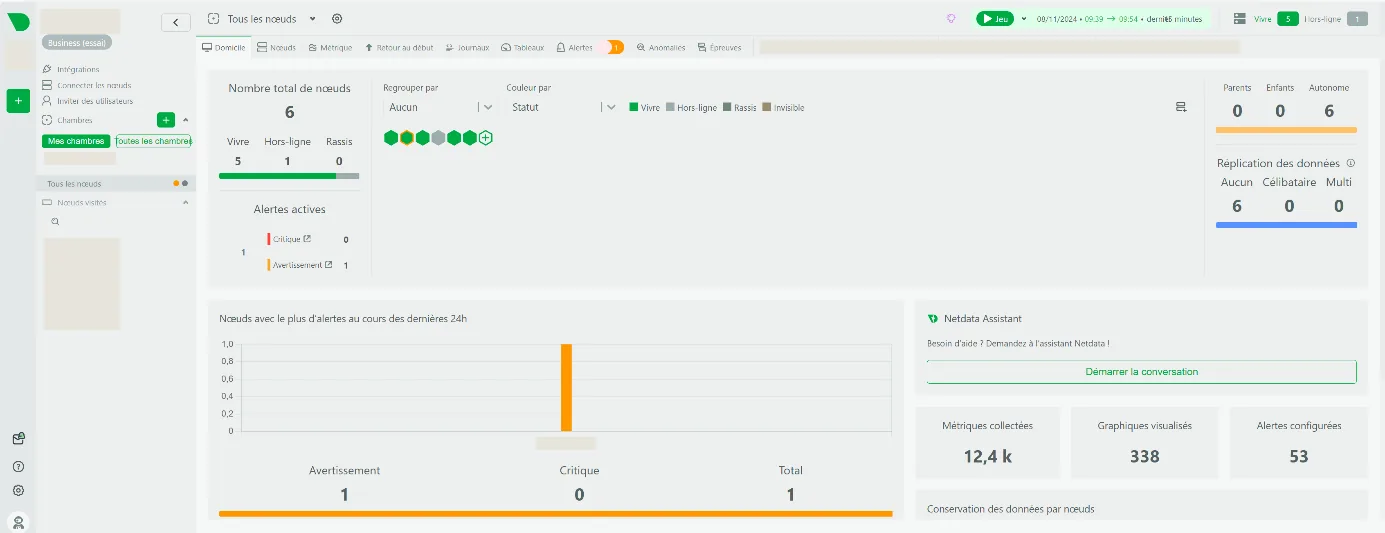The image size is (1385, 533).
Task: Click the Netdata Assistant shield icon
Action: tap(933, 319)
